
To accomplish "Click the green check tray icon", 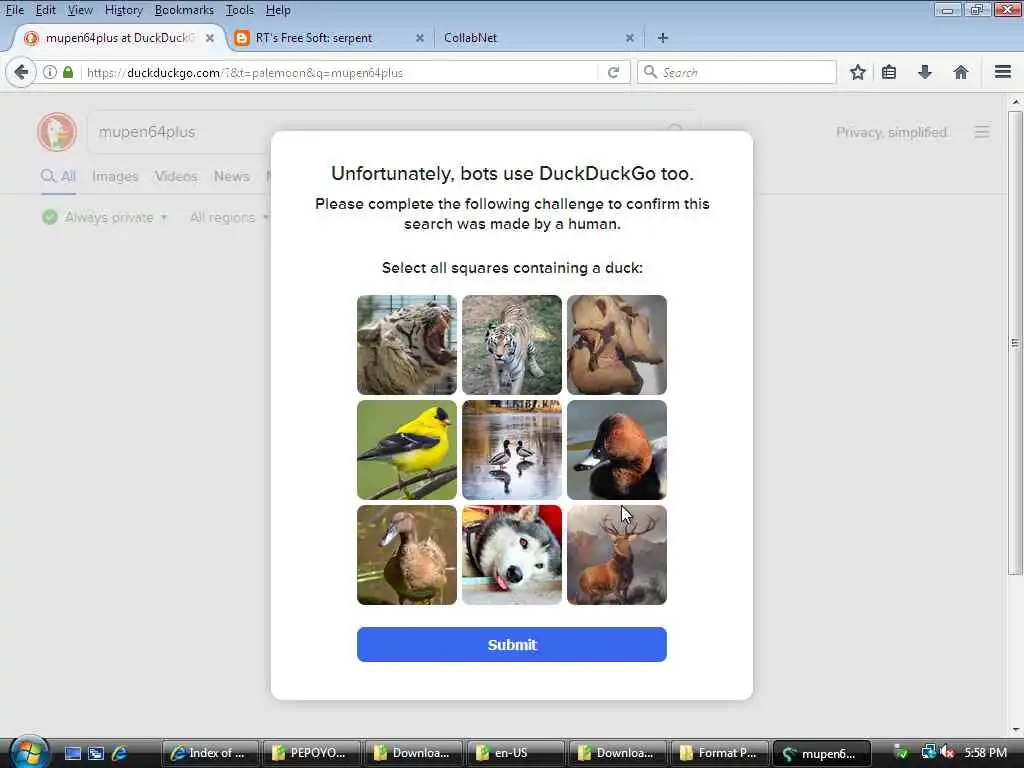I will pos(901,752).
